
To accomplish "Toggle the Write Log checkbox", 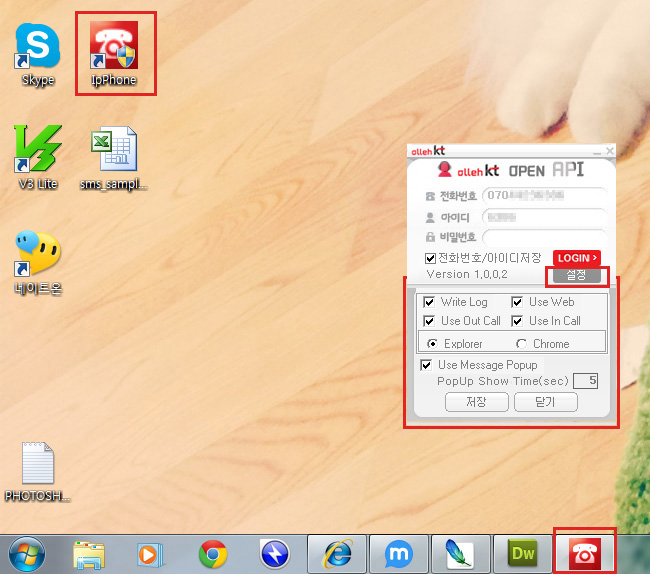I will (429, 302).
